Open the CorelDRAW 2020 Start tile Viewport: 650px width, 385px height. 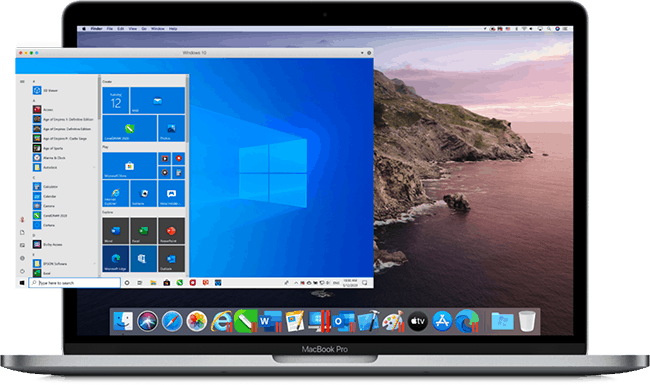[130, 128]
